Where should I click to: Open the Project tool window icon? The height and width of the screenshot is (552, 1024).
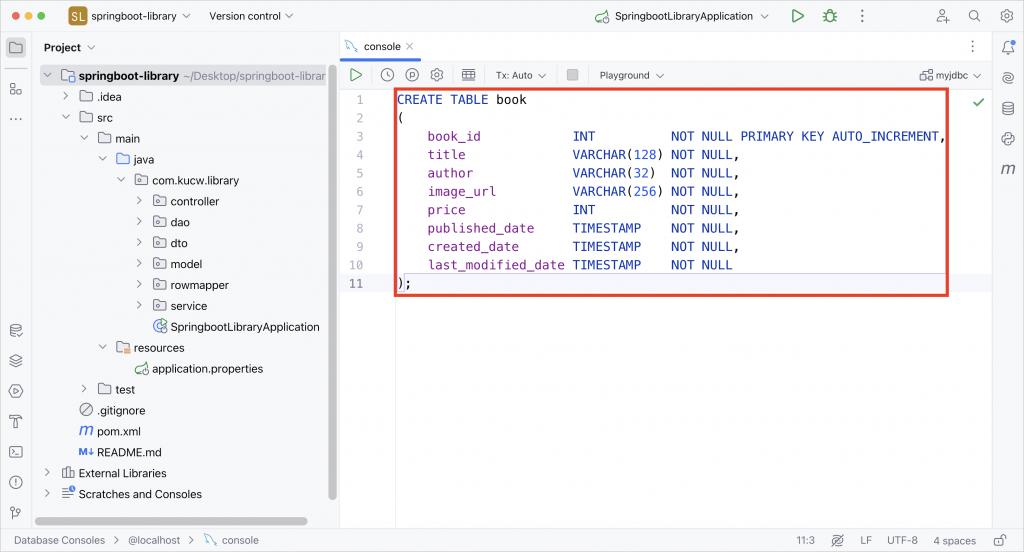[x=16, y=48]
